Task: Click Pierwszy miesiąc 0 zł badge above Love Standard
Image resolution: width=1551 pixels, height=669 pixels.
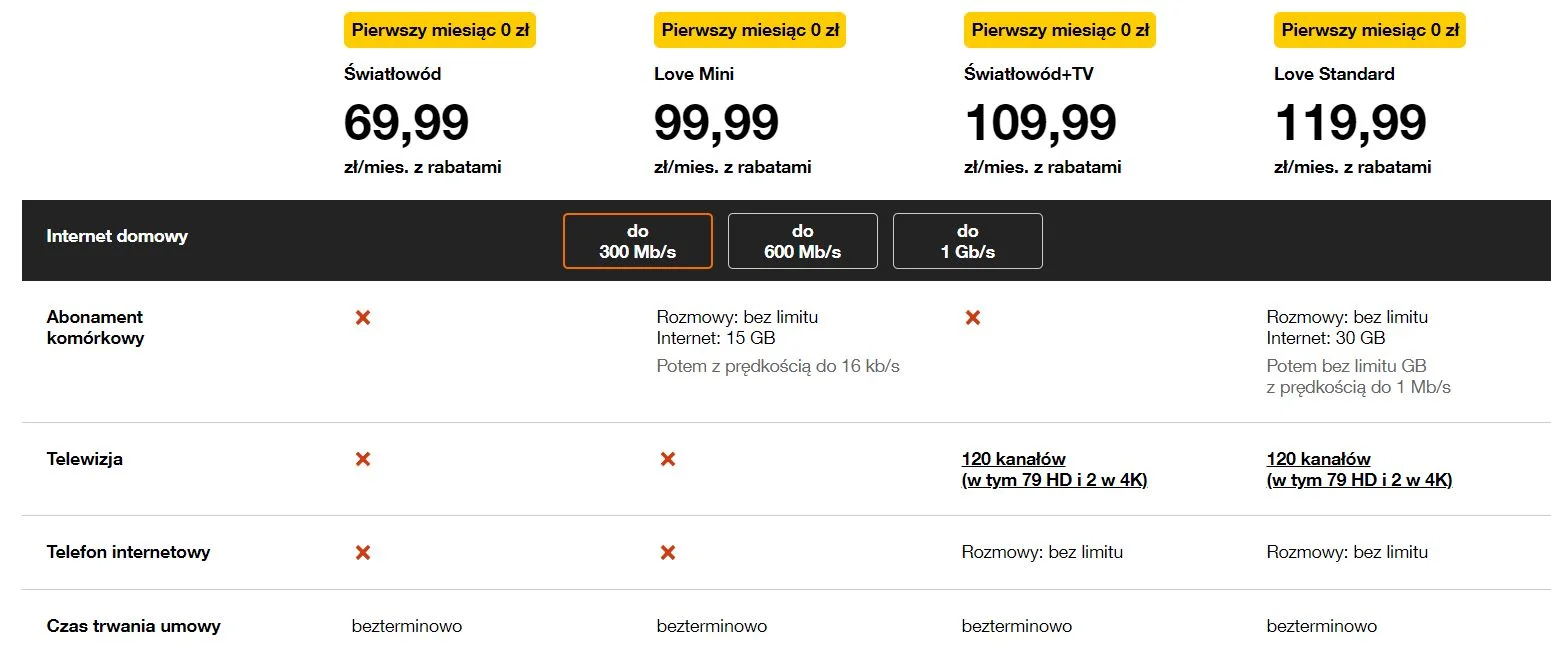Action: point(1370,30)
